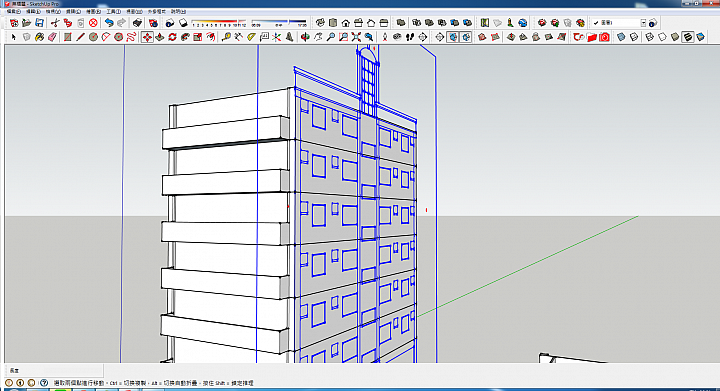Select the Circle drawing tool
This screenshot has height=391, width=720.
point(93,37)
